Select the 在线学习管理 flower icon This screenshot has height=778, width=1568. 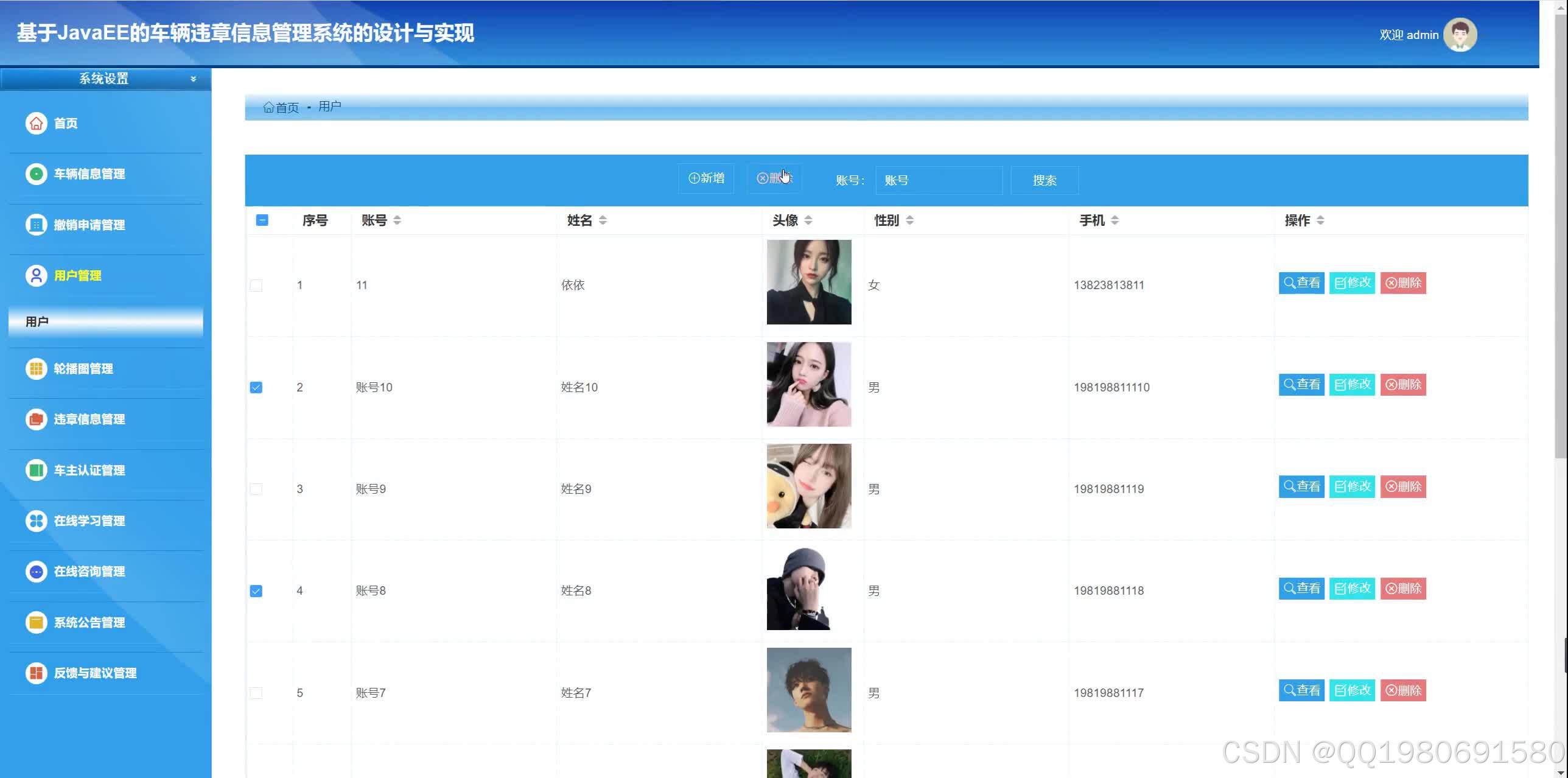click(37, 520)
